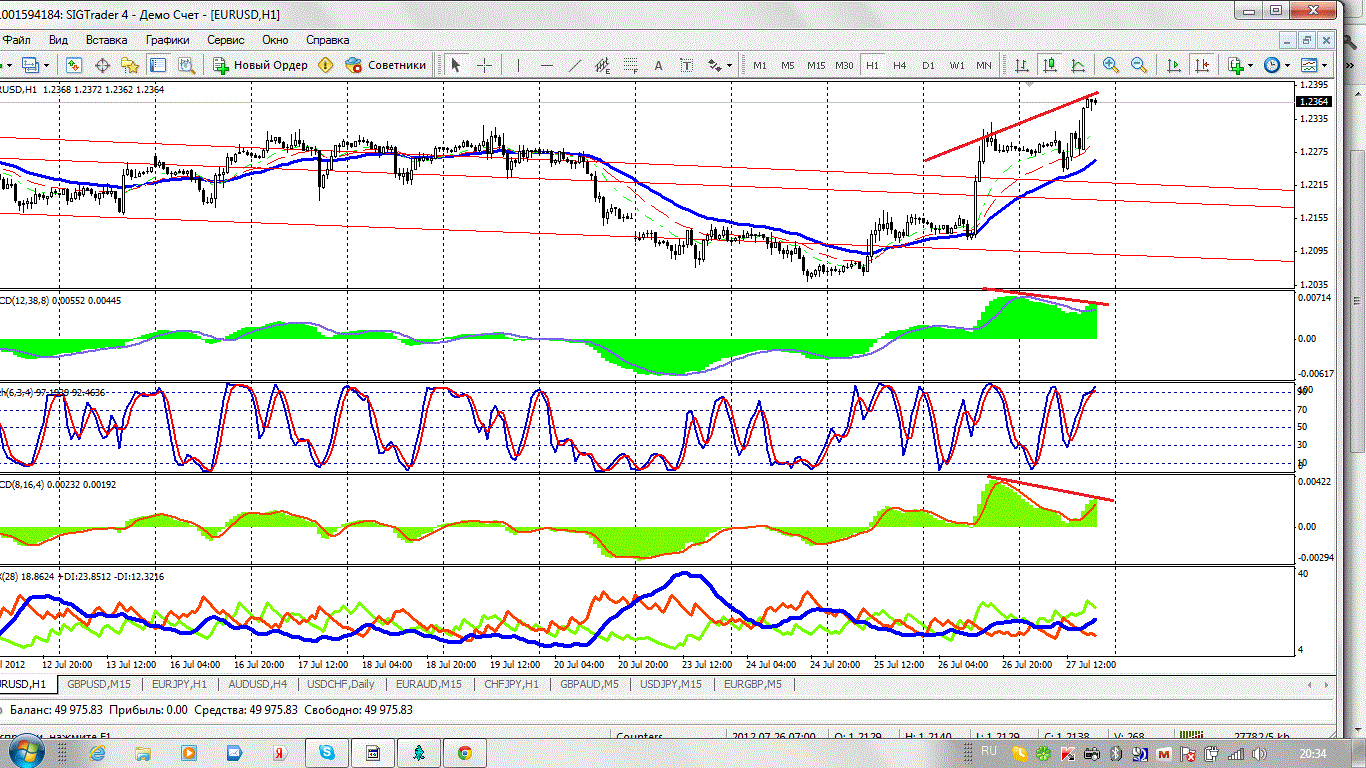Expand the indicators list dropdown arrow
Image resolution: width=1366 pixels, height=768 pixels.
point(1250,65)
